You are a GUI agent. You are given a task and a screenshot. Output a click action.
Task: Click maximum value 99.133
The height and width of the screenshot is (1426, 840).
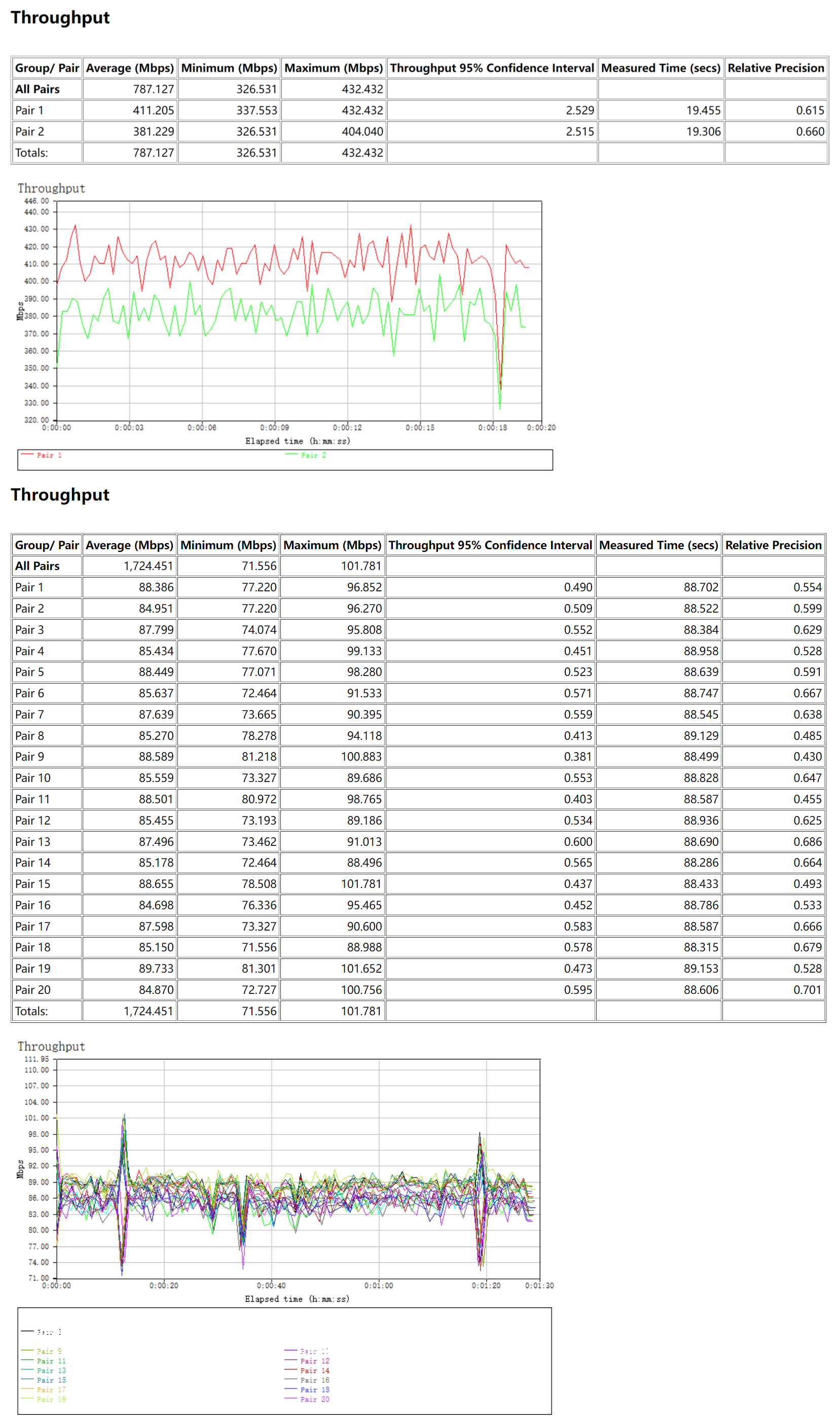333,651
